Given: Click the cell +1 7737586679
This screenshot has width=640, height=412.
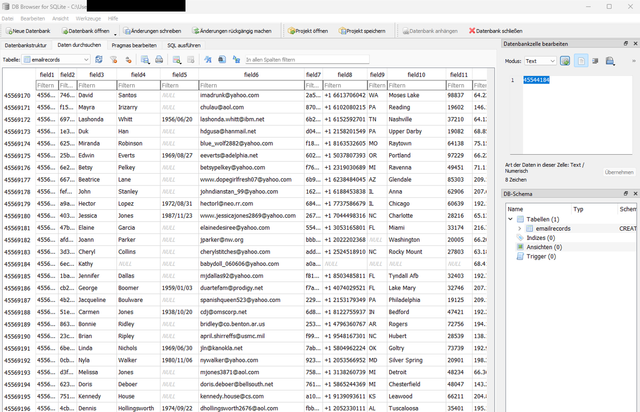Looking at the screenshot, I should pos(345,203).
